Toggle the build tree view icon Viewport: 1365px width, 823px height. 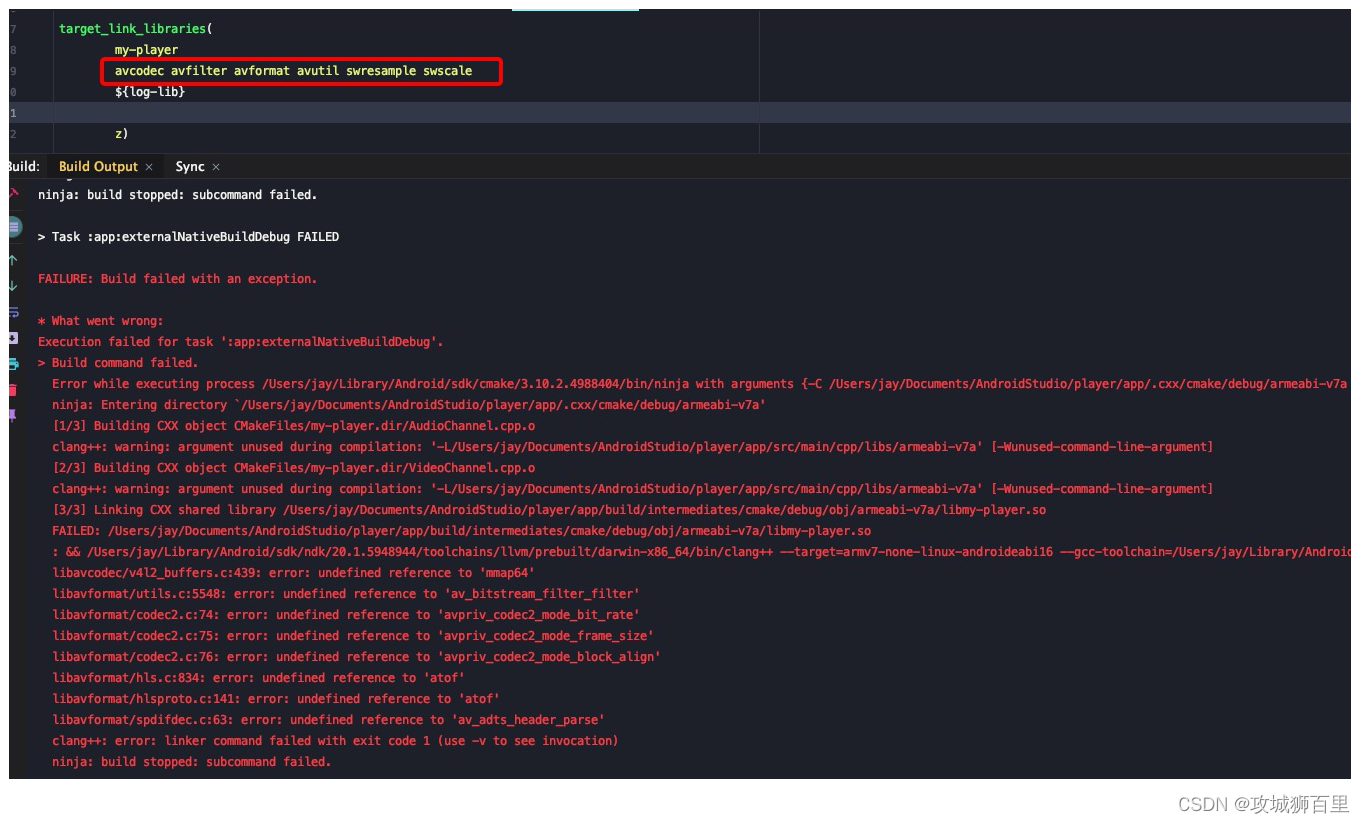(14, 227)
